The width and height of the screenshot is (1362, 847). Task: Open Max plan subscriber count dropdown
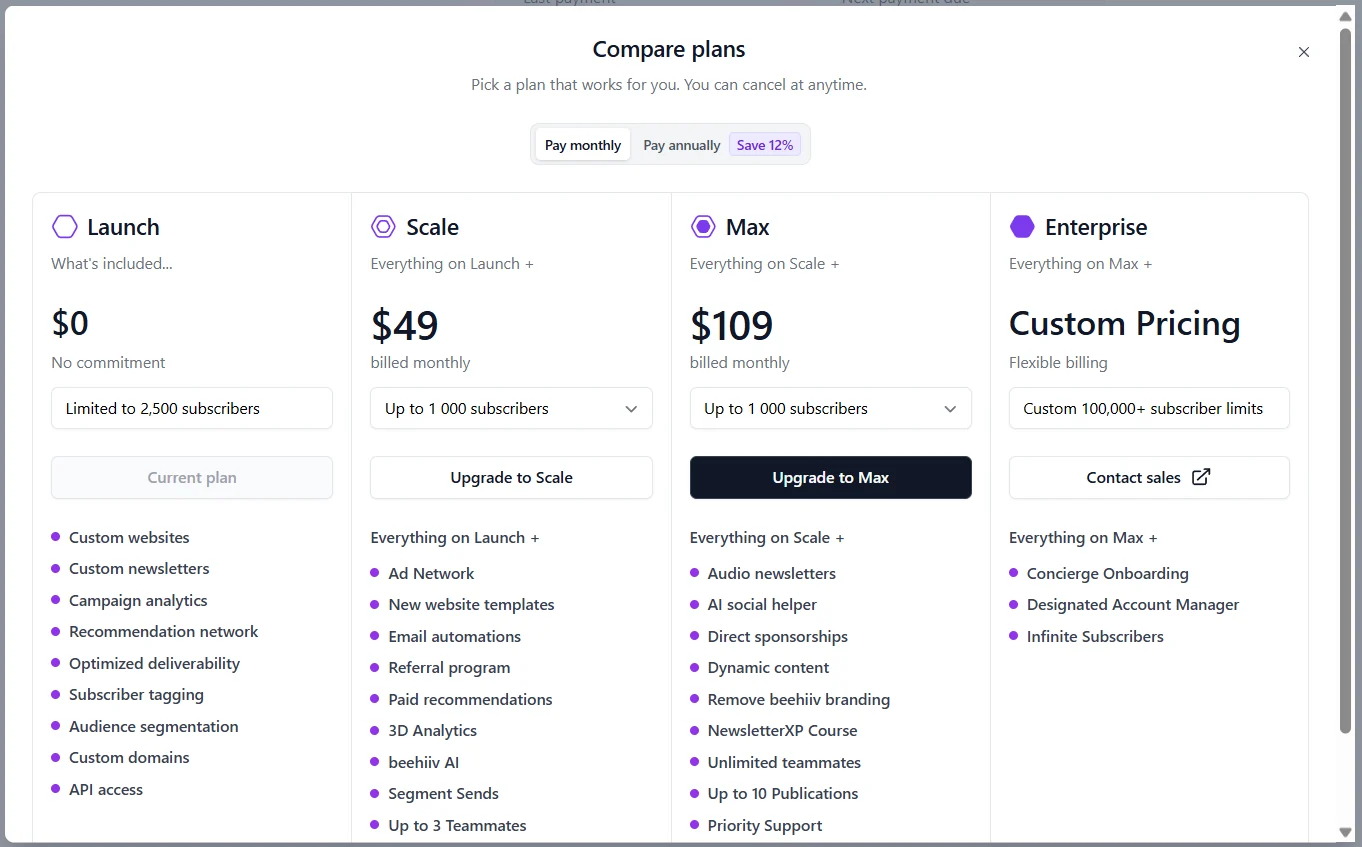coord(830,408)
